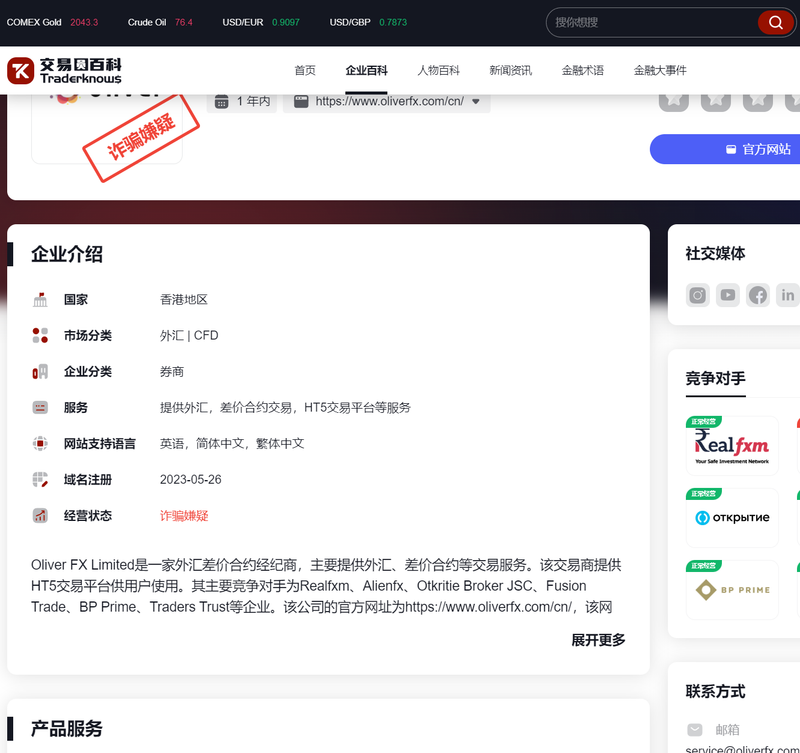Click the 券商 category value

[x=172, y=372]
